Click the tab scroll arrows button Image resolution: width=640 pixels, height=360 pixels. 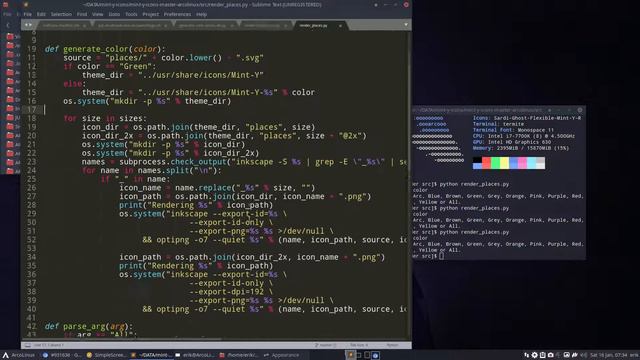tap(28, 25)
